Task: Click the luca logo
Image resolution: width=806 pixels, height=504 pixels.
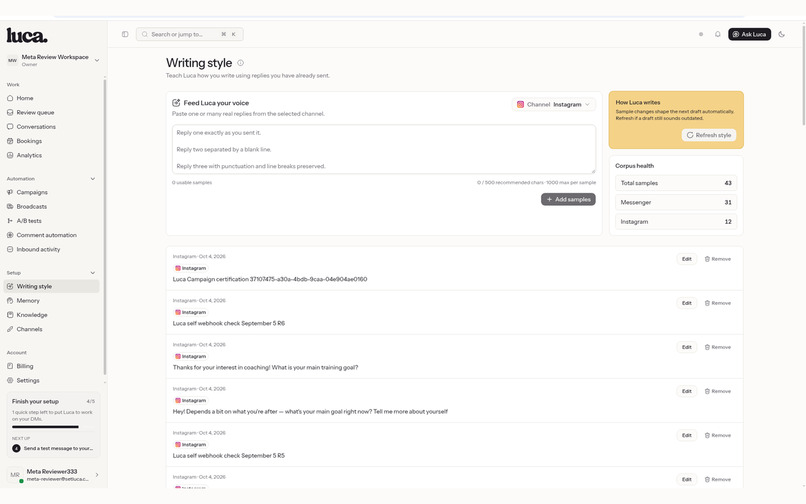Action: [x=27, y=35]
